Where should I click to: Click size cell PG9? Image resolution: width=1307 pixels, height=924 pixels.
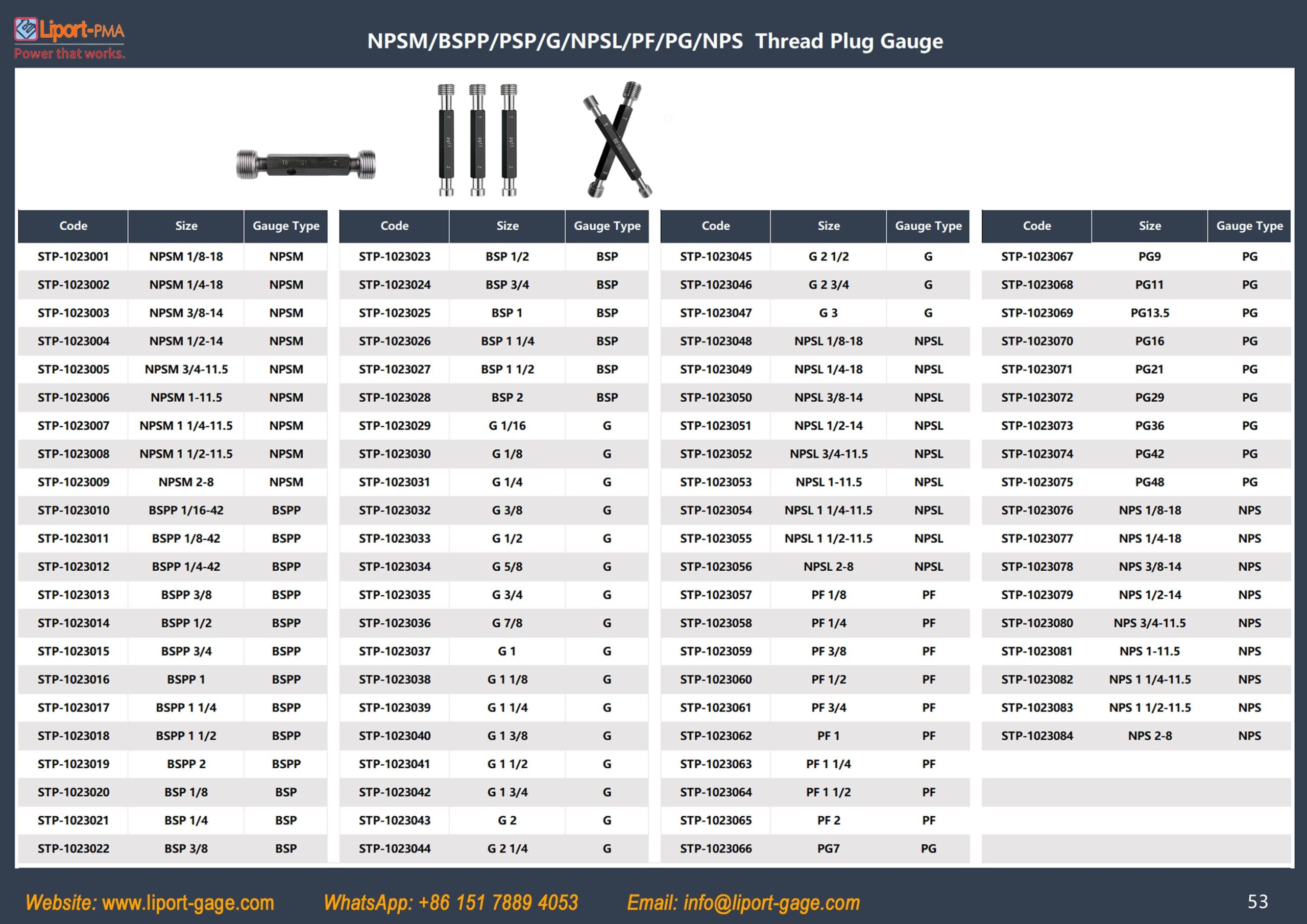coord(1150,257)
